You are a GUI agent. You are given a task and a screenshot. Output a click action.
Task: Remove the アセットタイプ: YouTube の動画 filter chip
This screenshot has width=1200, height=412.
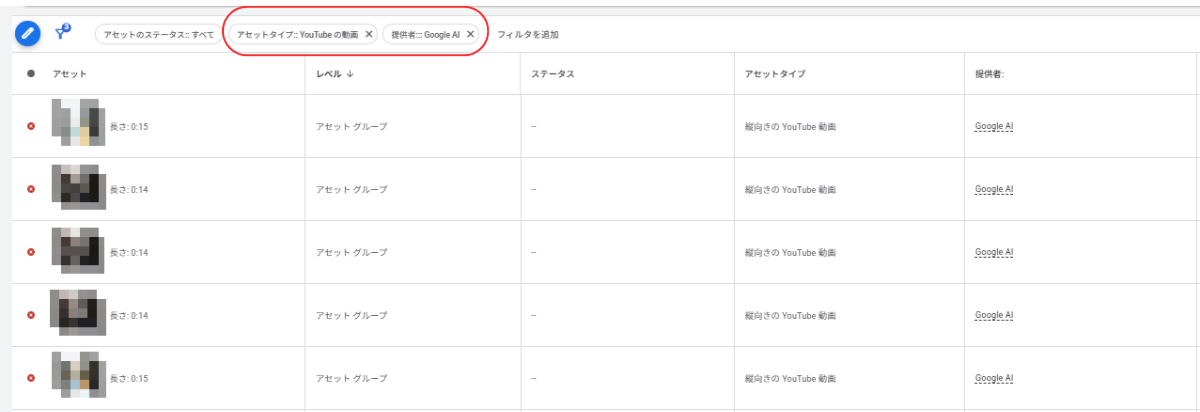click(369, 34)
